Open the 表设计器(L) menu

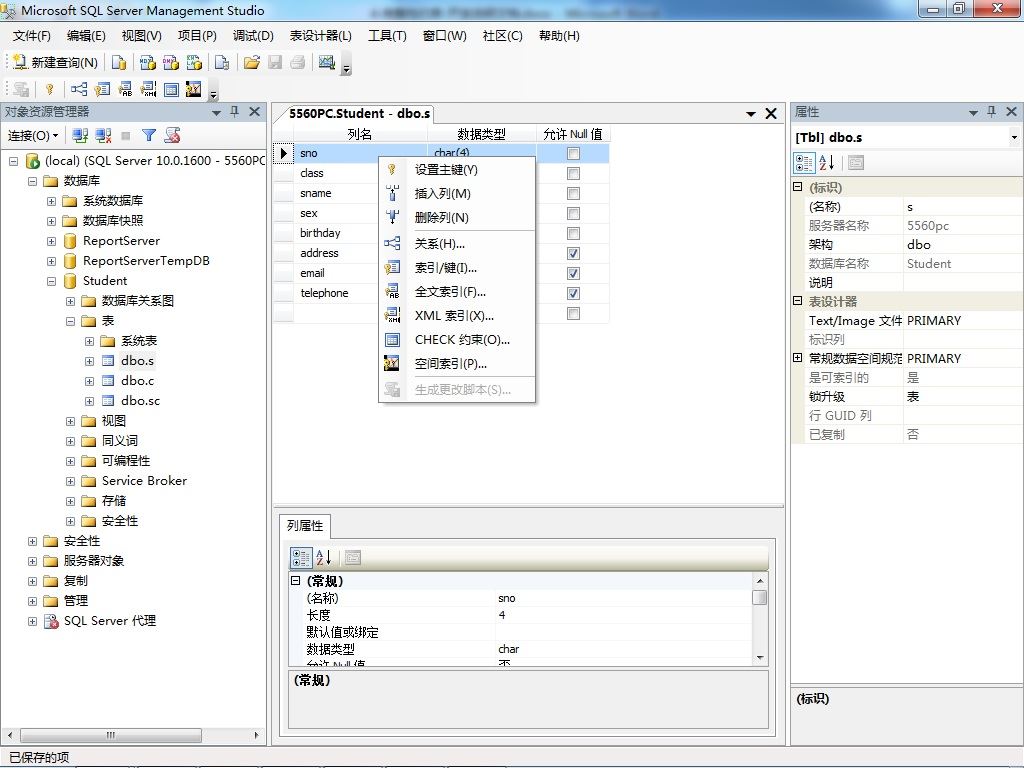tap(320, 36)
